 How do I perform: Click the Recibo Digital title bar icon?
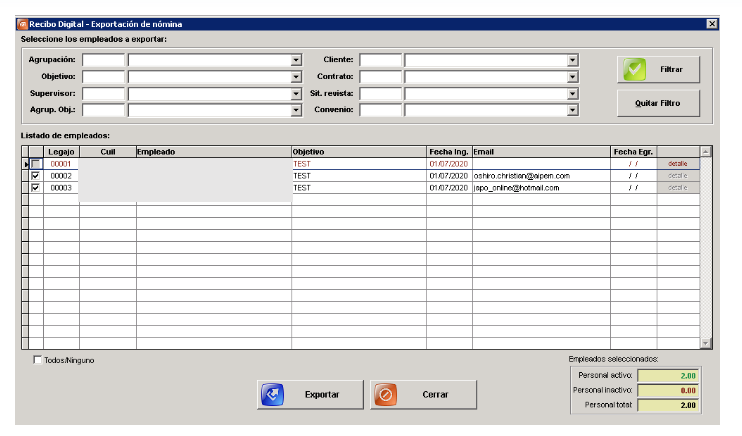22,24
